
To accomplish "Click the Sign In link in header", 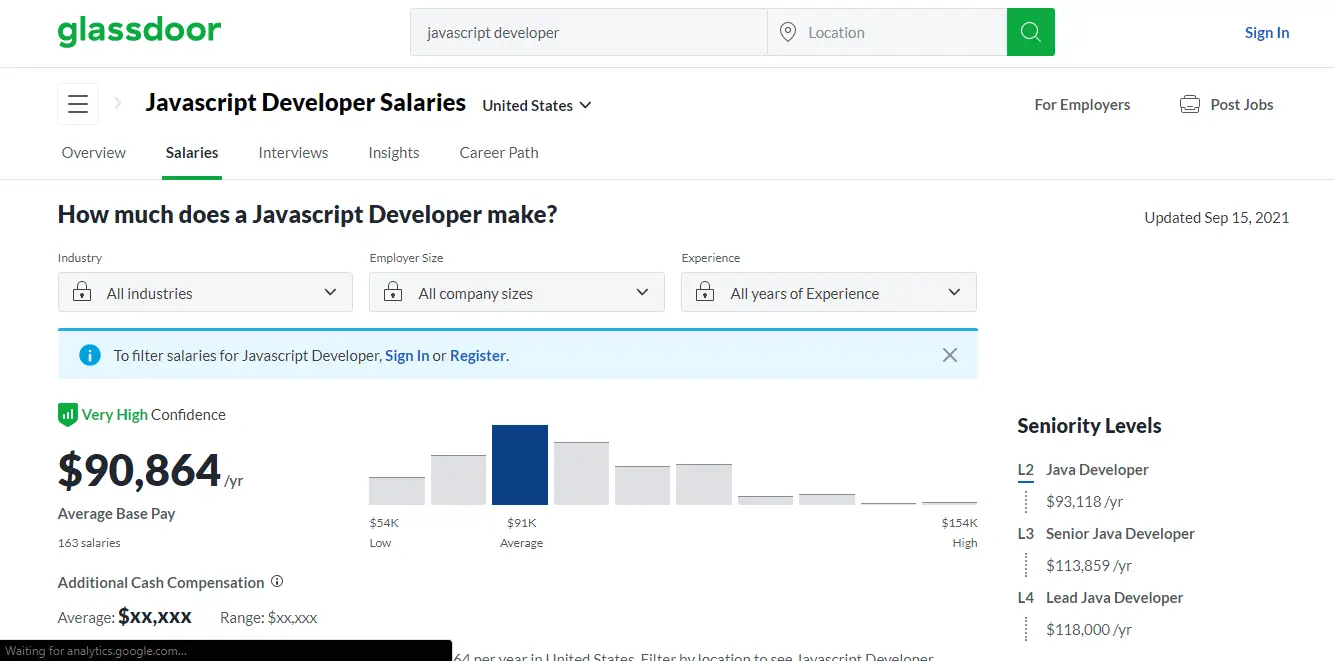I will (x=1267, y=32).
